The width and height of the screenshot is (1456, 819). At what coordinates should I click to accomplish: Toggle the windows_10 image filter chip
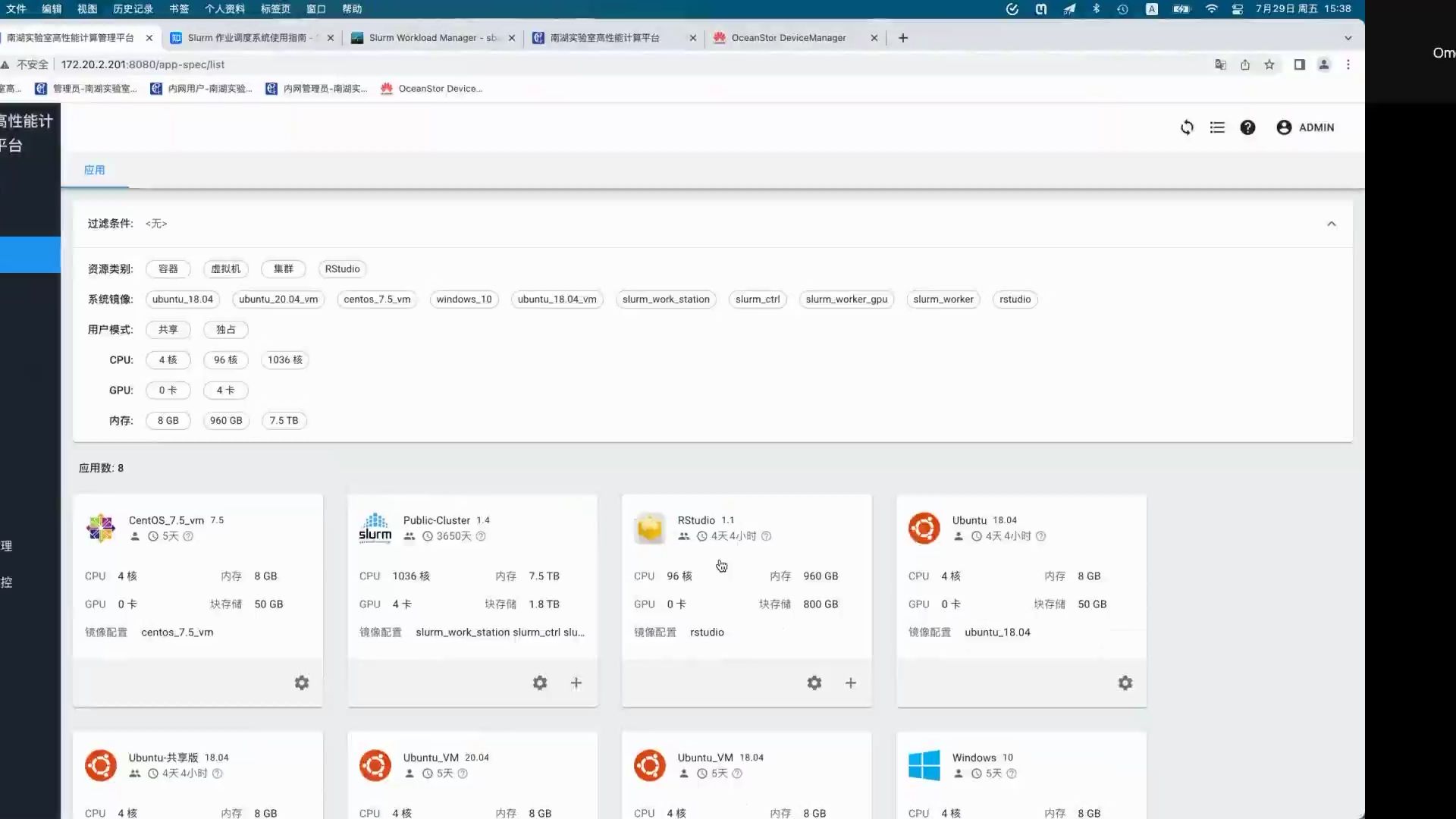click(464, 299)
